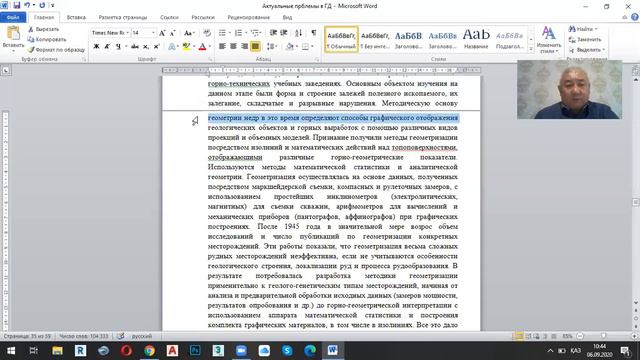Image resolution: width=640 pixels, height=360 pixels.
Task: Select the Название style
Action: coord(476,40)
